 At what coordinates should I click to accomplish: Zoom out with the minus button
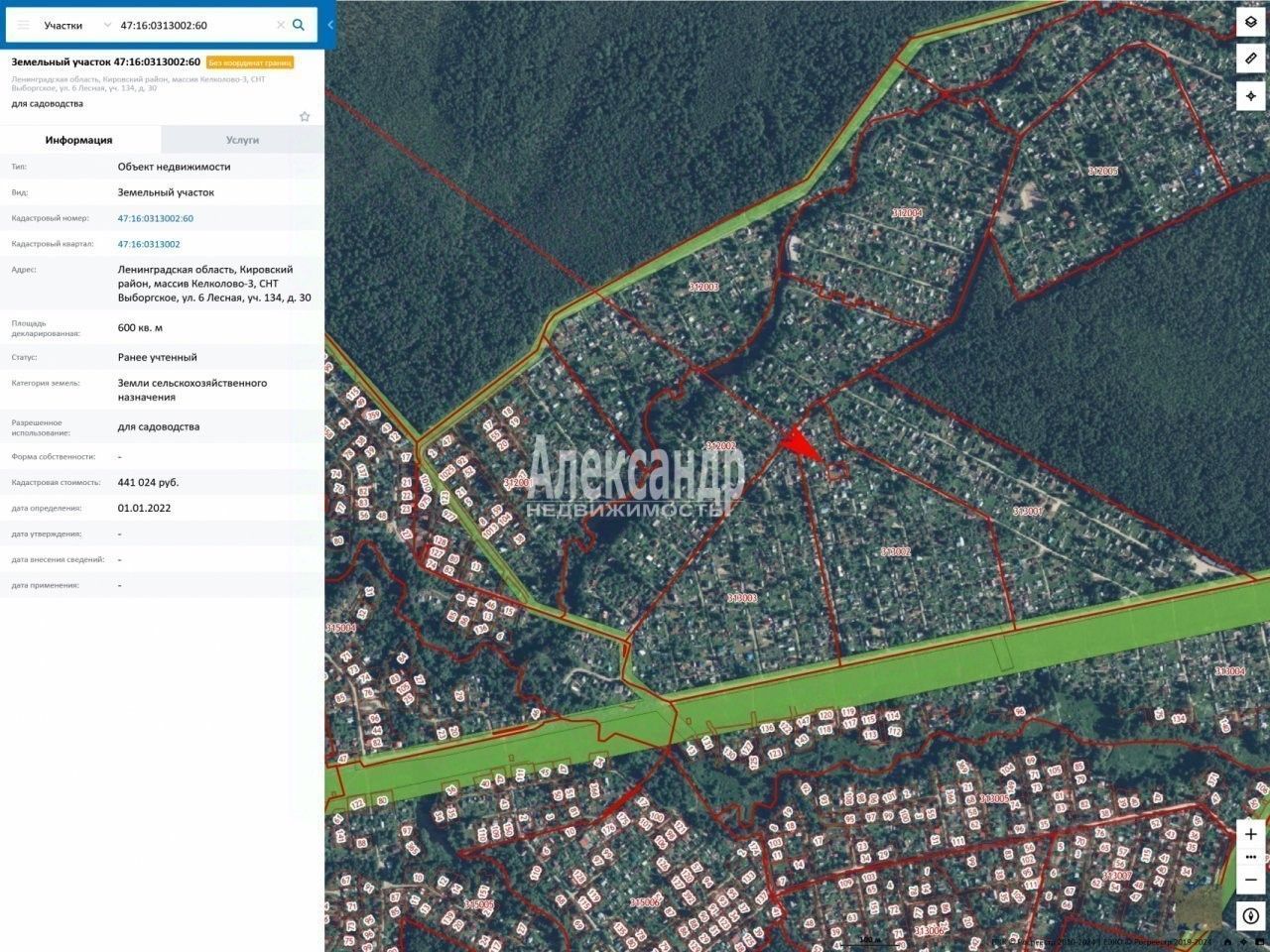(1250, 879)
